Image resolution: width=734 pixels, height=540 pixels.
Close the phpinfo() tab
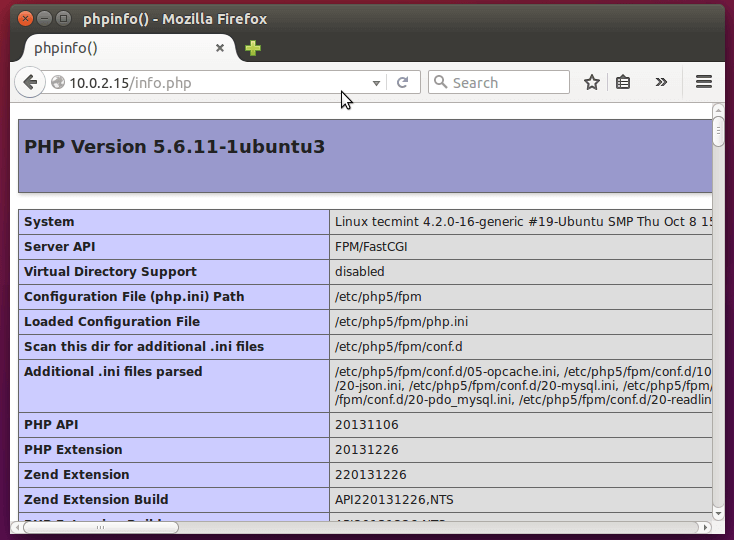(x=220, y=48)
